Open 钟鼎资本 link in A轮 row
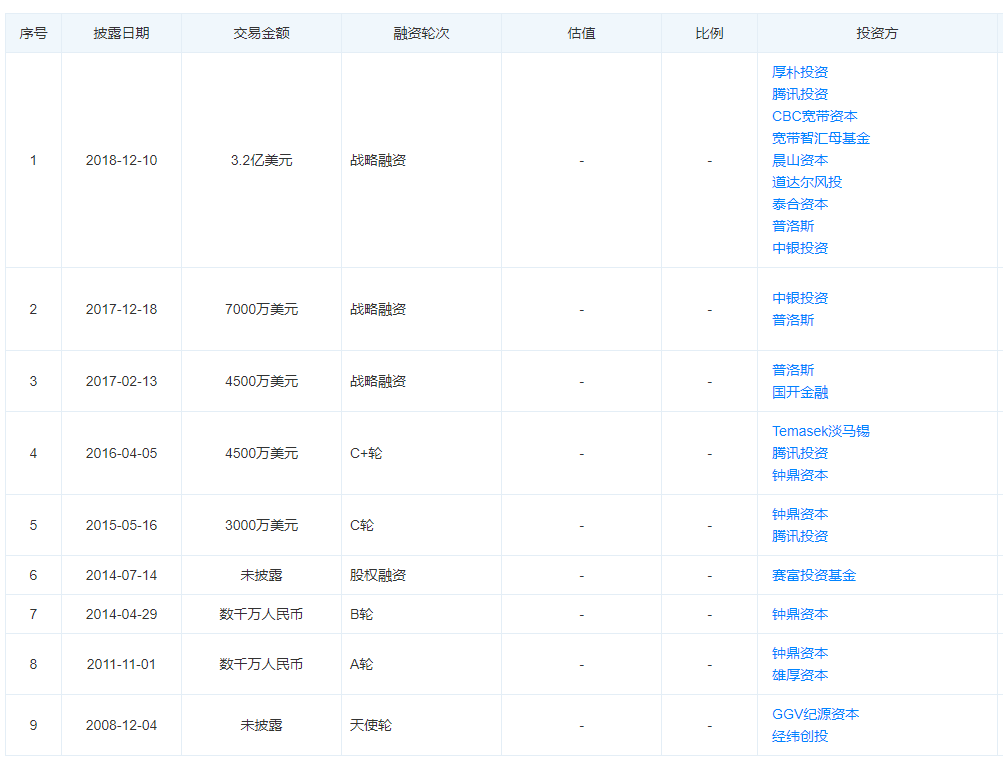 point(800,653)
